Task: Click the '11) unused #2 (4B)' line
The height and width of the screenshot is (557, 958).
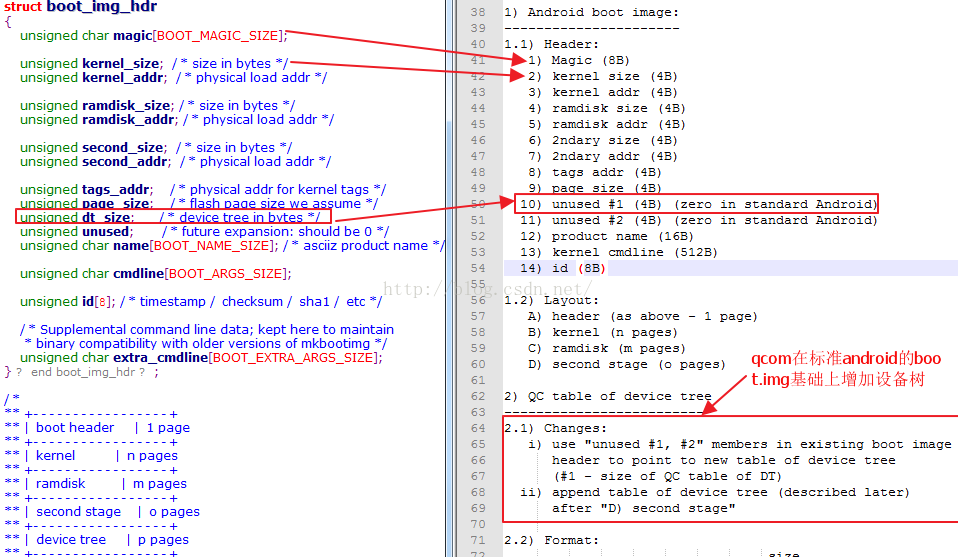Action: point(698,220)
